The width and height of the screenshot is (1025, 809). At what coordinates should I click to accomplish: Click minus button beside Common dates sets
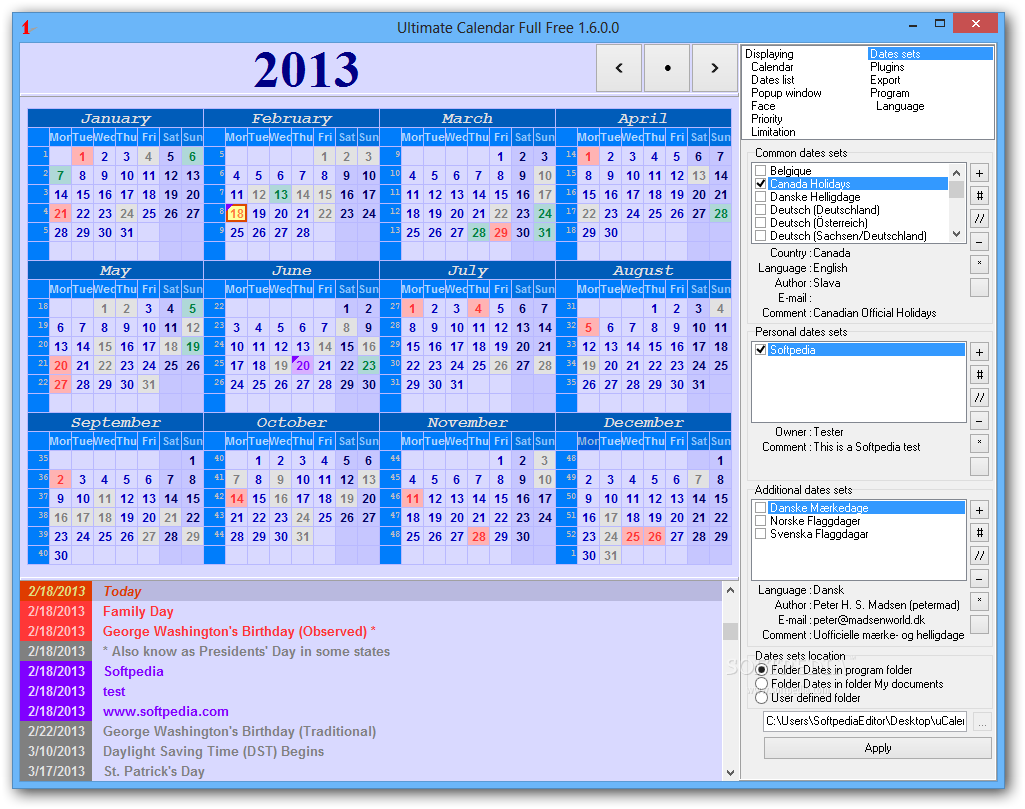tap(979, 242)
